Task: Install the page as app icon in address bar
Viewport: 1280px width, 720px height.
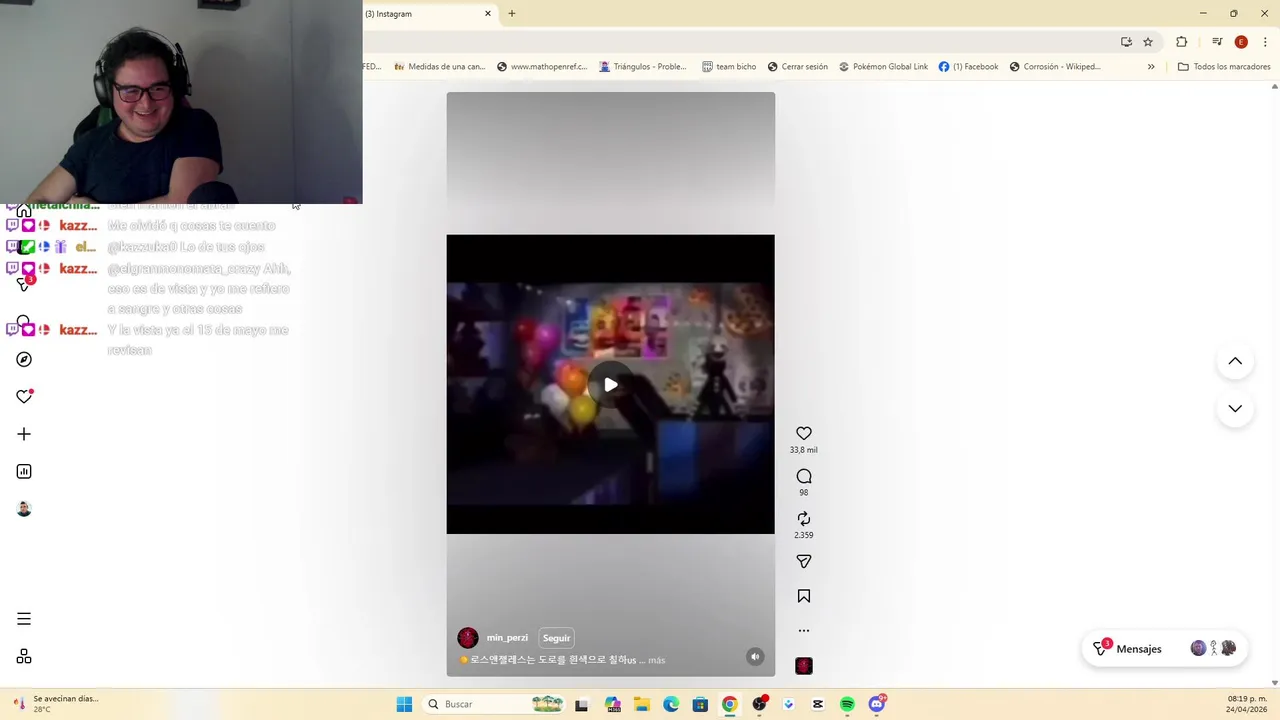Action: point(1126,42)
